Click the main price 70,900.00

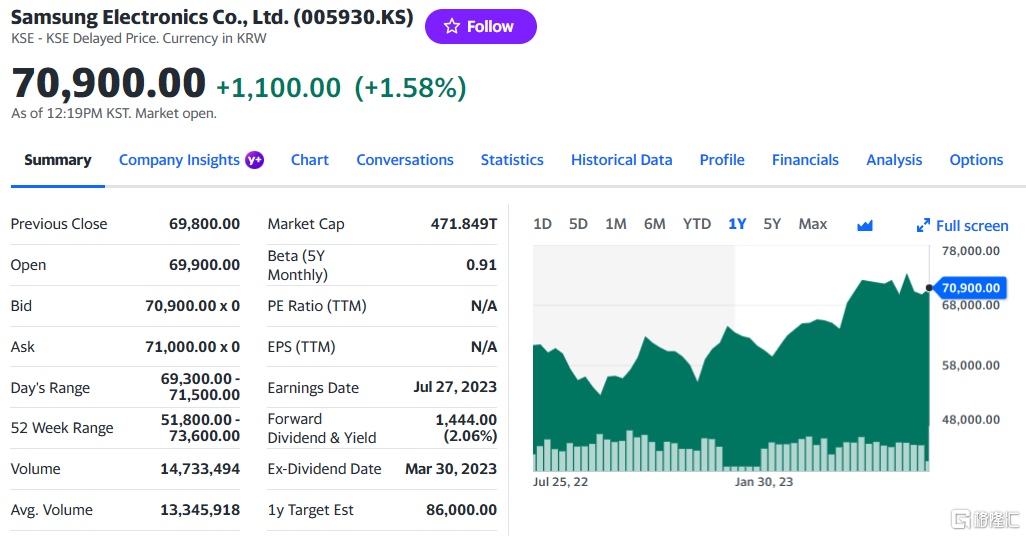pyautogui.click(x=109, y=83)
